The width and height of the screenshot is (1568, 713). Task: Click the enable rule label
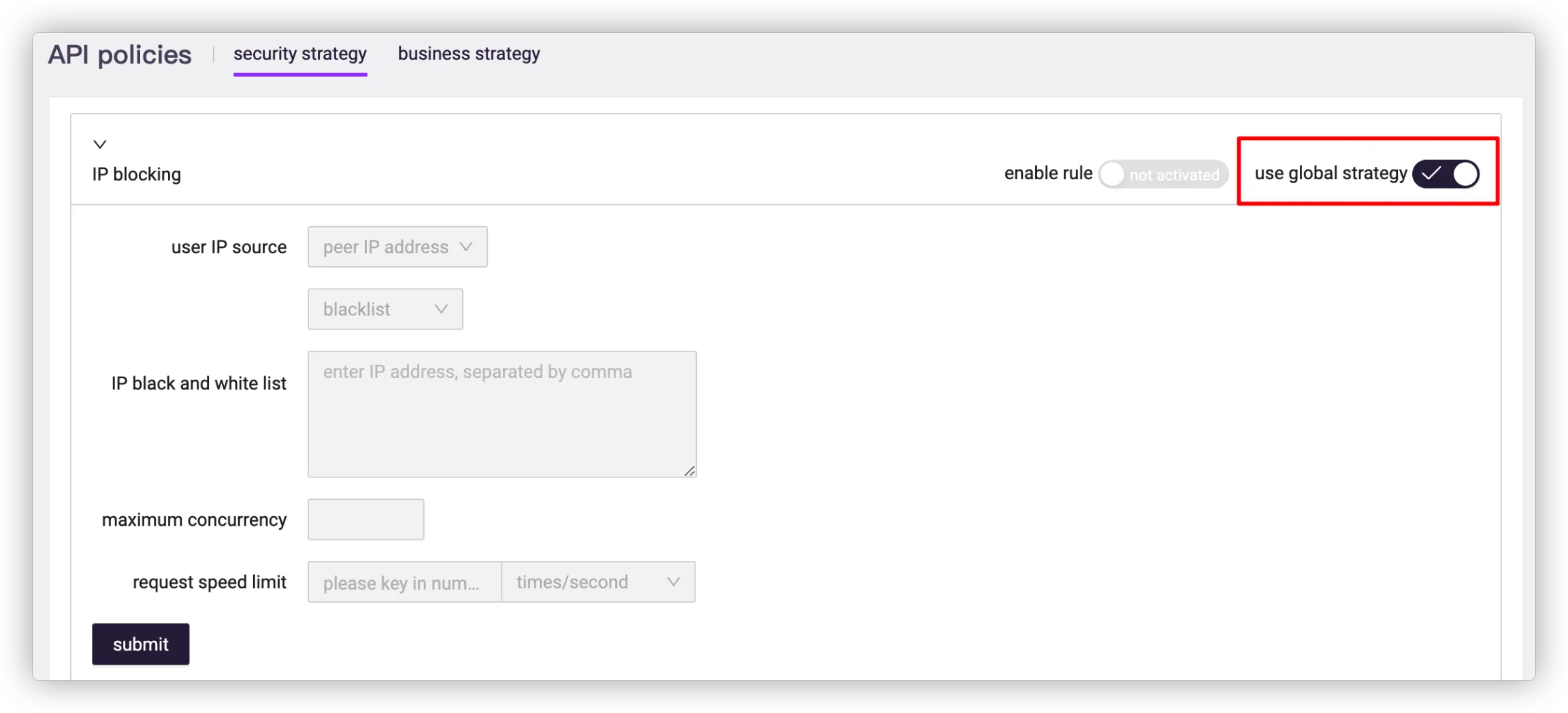click(1048, 174)
